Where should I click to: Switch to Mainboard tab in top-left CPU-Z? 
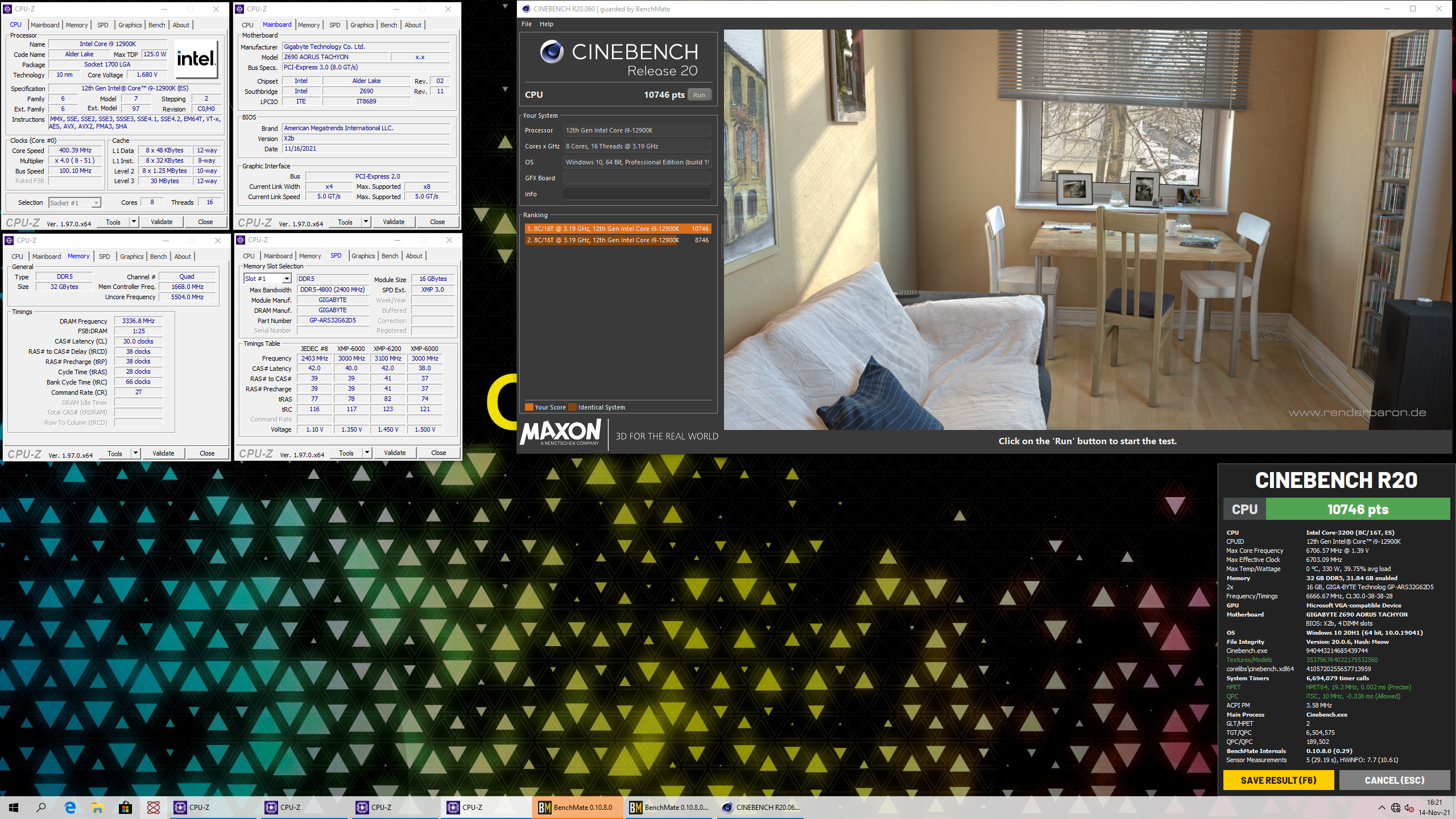point(45,25)
